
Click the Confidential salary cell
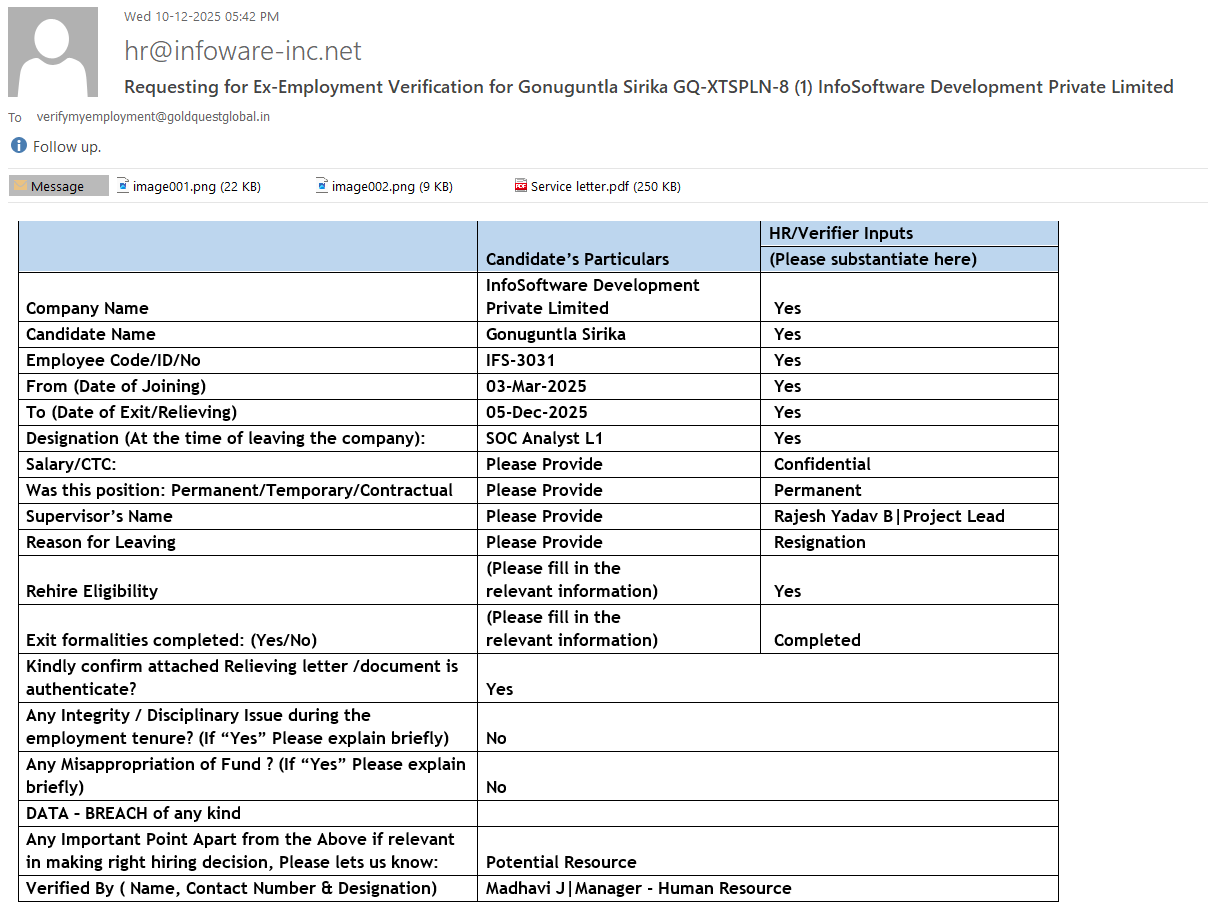[822, 464]
